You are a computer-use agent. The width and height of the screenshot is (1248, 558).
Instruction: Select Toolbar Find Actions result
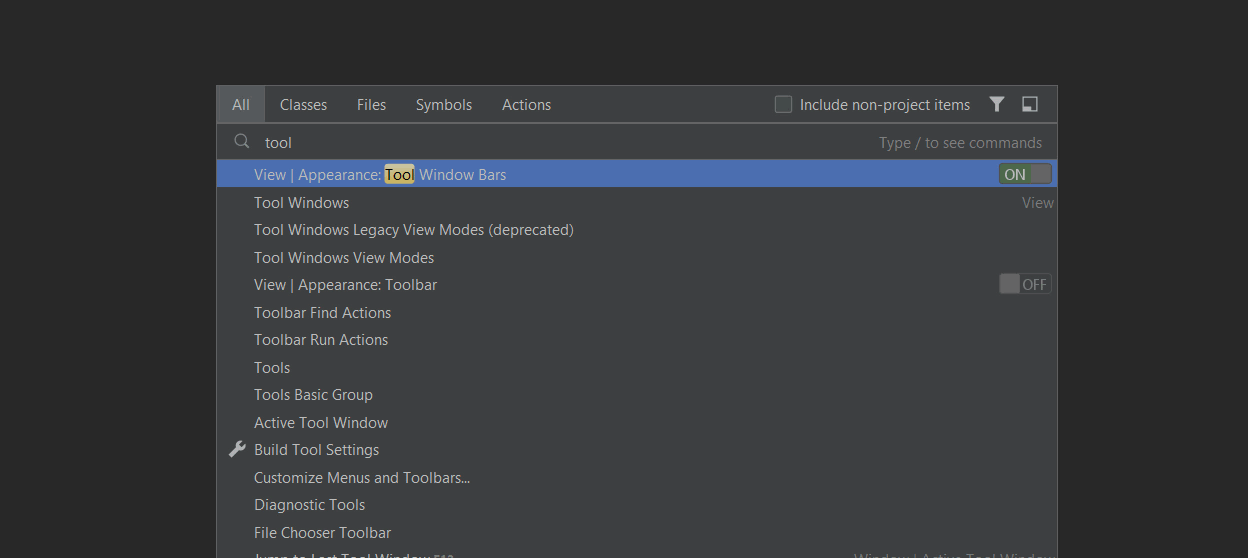[x=637, y=312]
